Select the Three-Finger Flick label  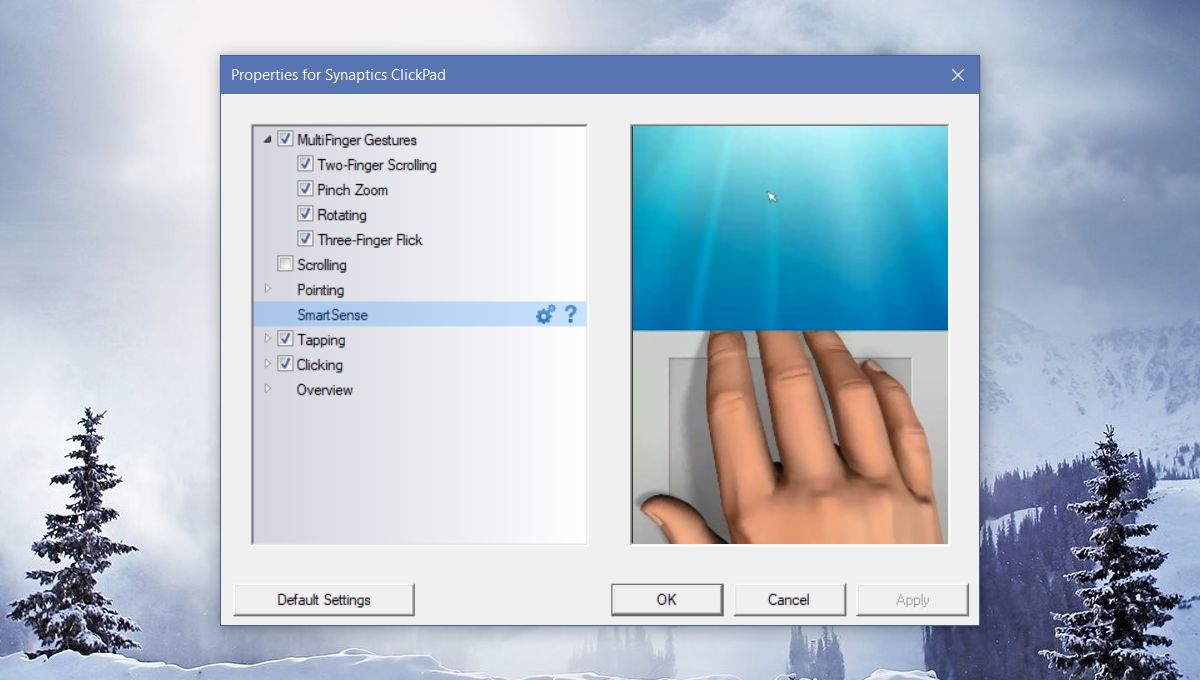coord(370,240)
